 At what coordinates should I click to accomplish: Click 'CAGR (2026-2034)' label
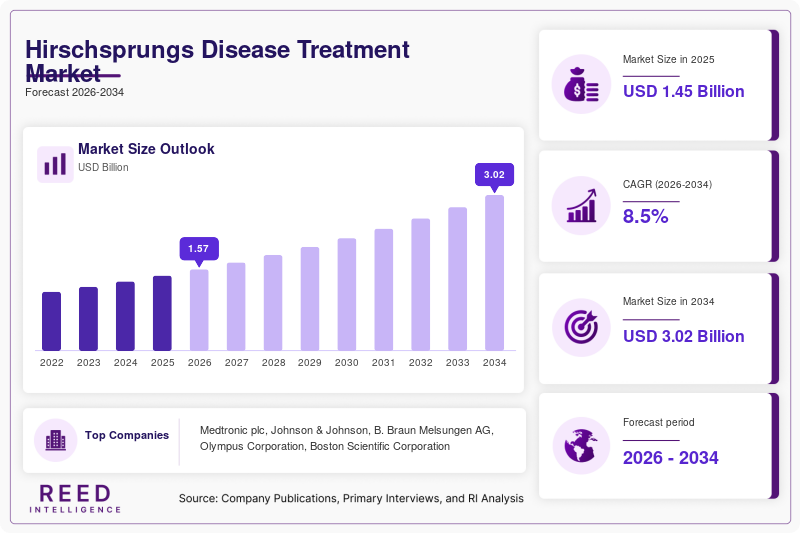click(x=667, y=184)
